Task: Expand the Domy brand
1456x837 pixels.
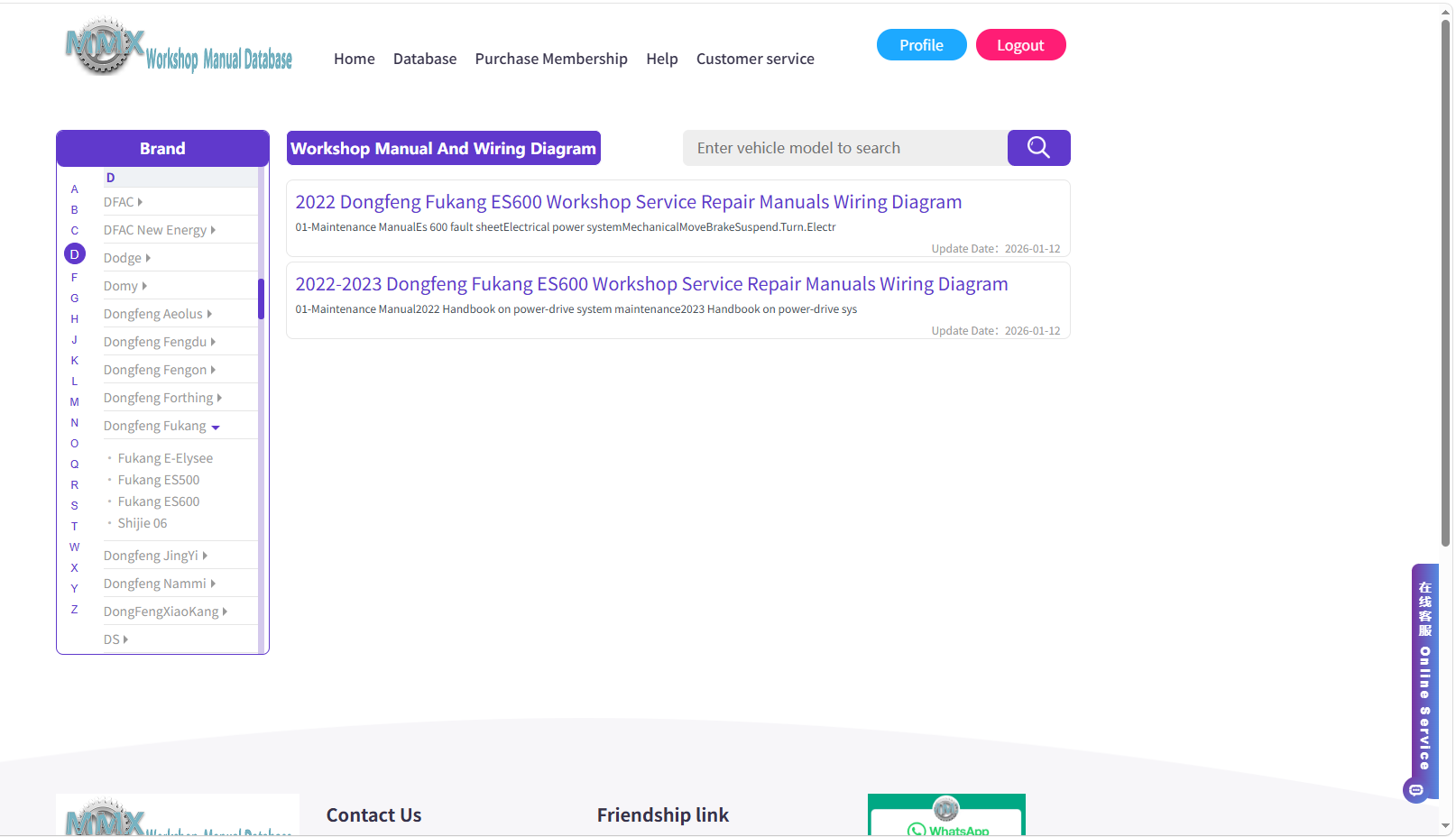Action: [x=125, y=286]
